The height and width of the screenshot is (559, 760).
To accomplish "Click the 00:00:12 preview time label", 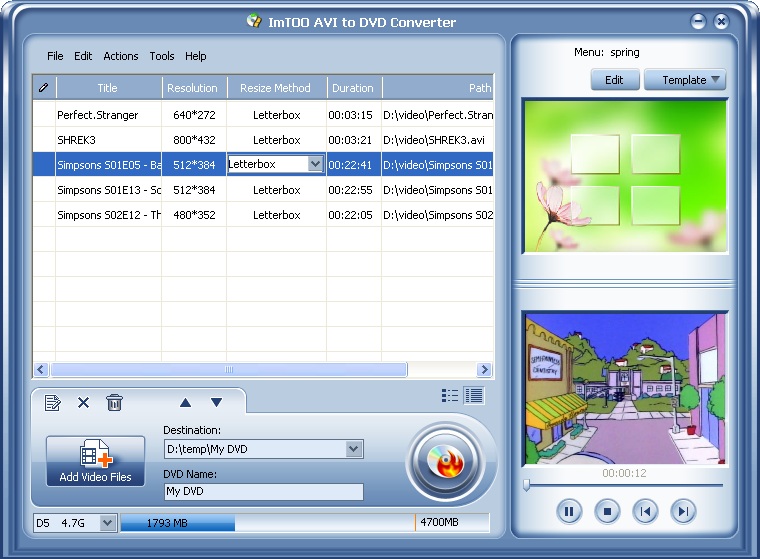I will pyautogui.click(x=624, y=473).
